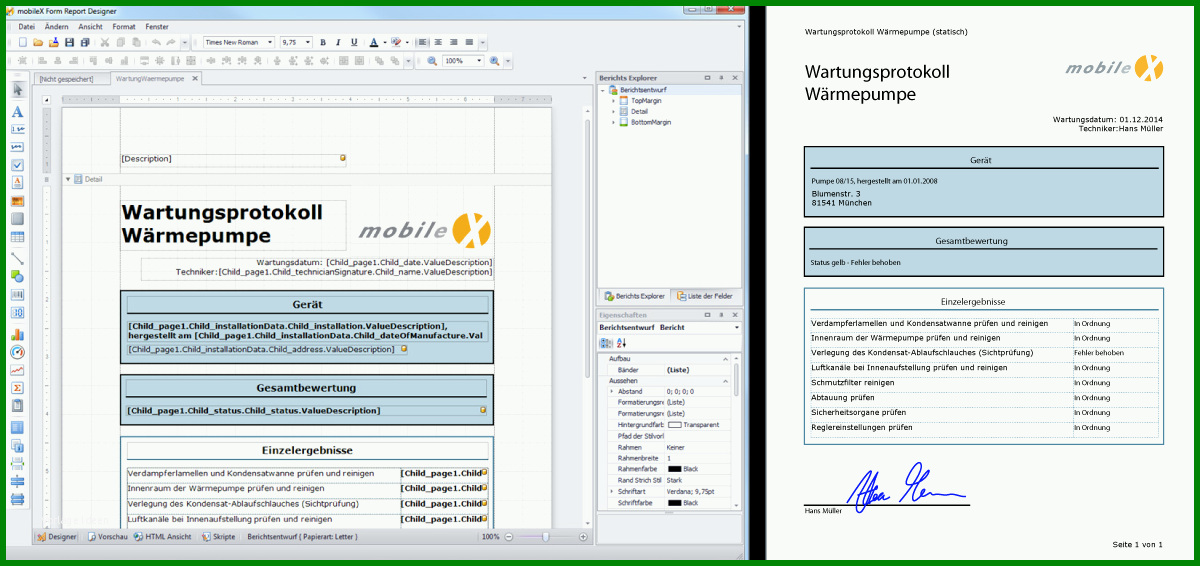Choose the gauge control tool

pyautogui.click(x=17, y=352)
